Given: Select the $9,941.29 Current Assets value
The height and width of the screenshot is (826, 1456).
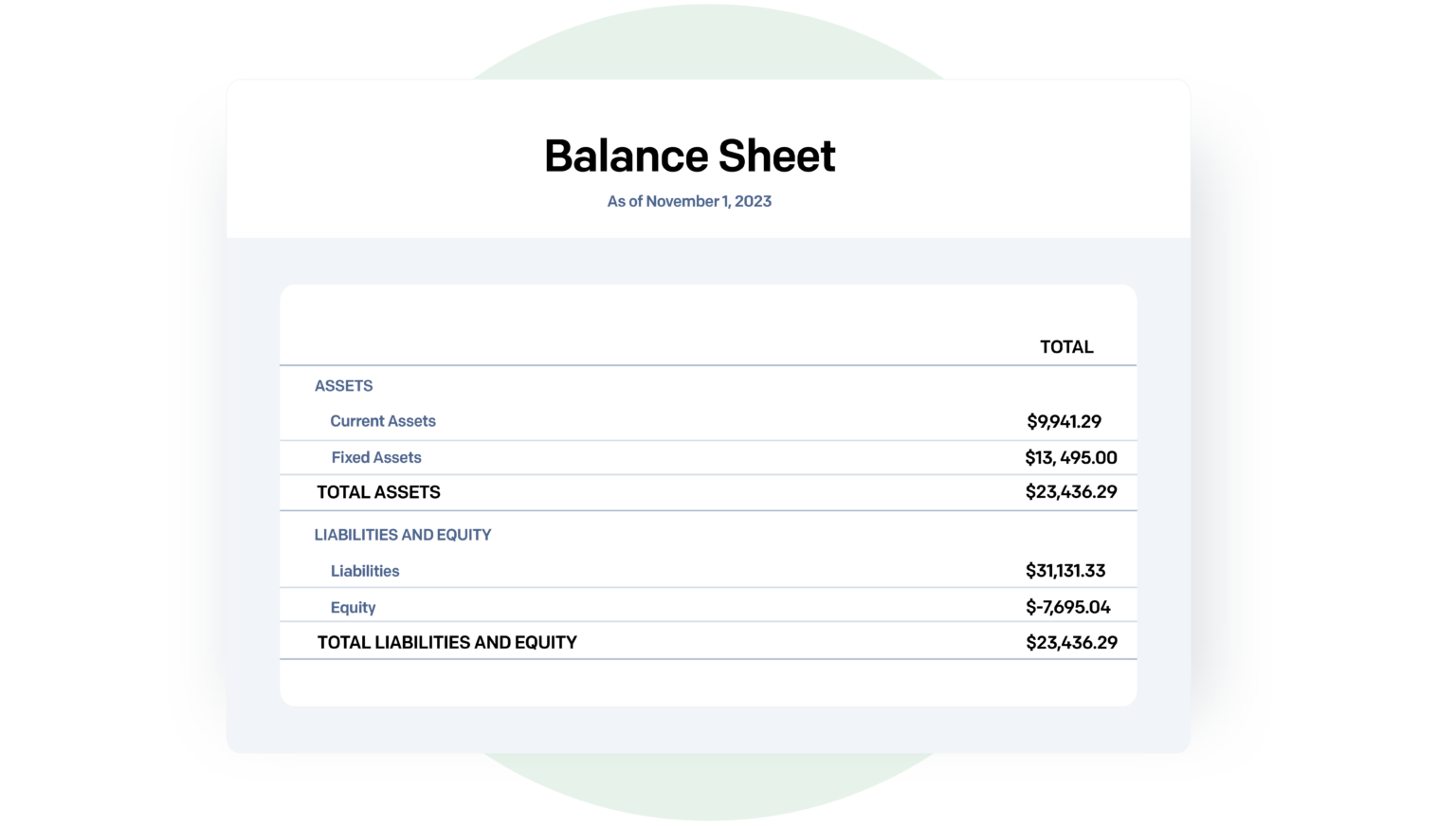Looking at the screenshot, I should pos(1063,420).
